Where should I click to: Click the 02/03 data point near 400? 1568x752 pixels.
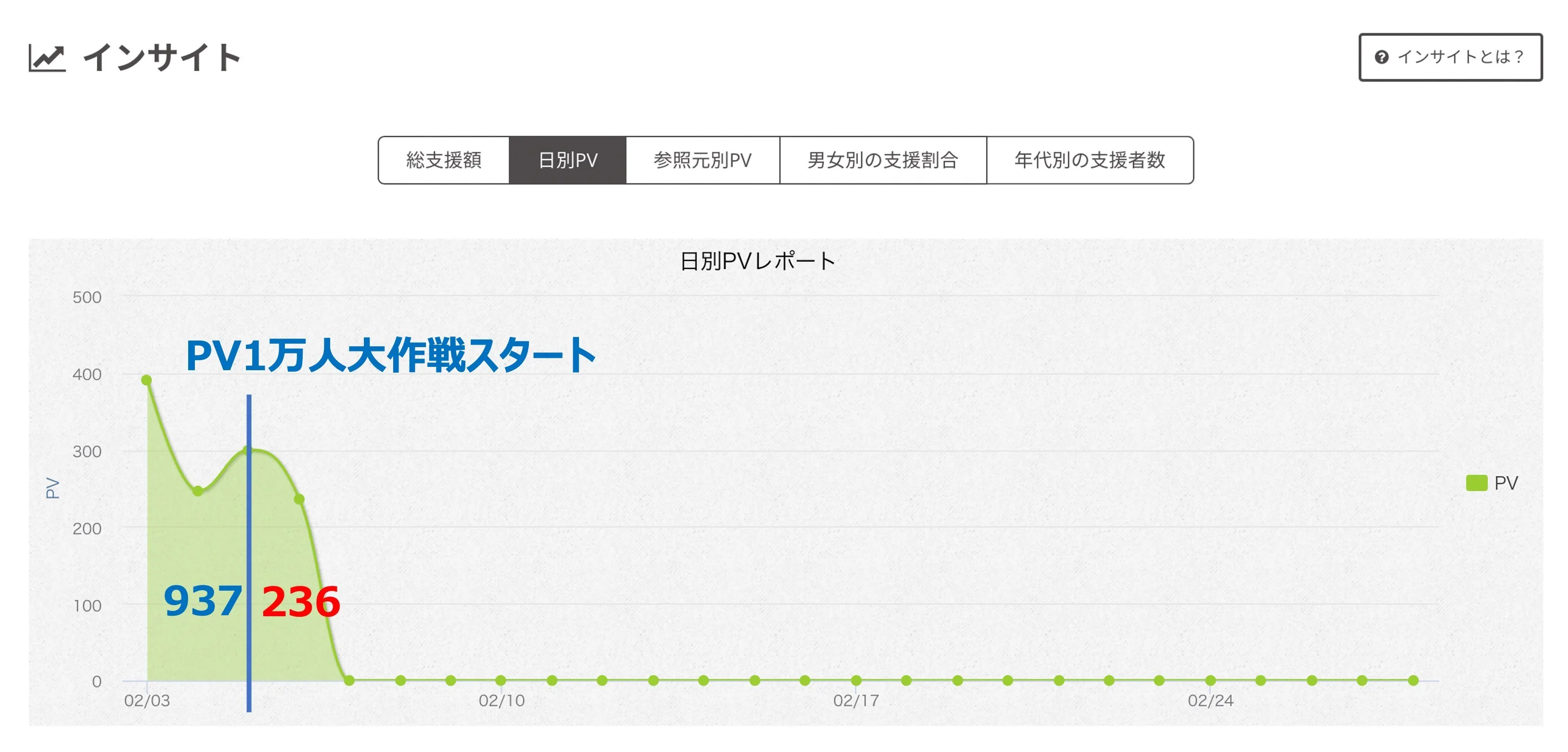coord(147,380)
